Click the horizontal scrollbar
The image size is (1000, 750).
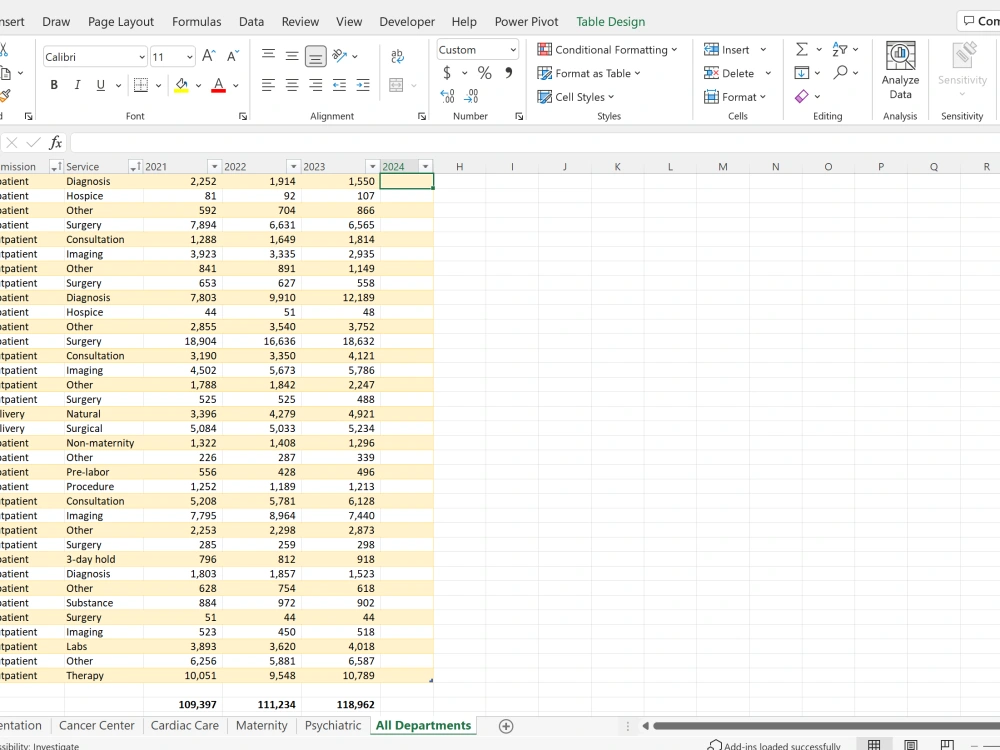[826, 726]
